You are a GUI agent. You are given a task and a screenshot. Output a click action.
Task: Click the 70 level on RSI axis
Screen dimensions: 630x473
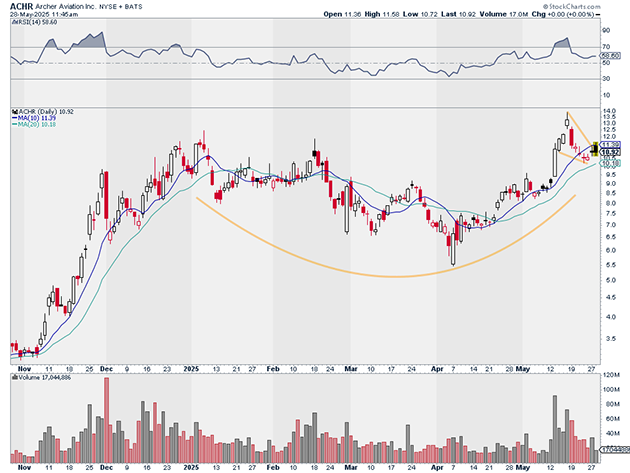click(606, 47)
